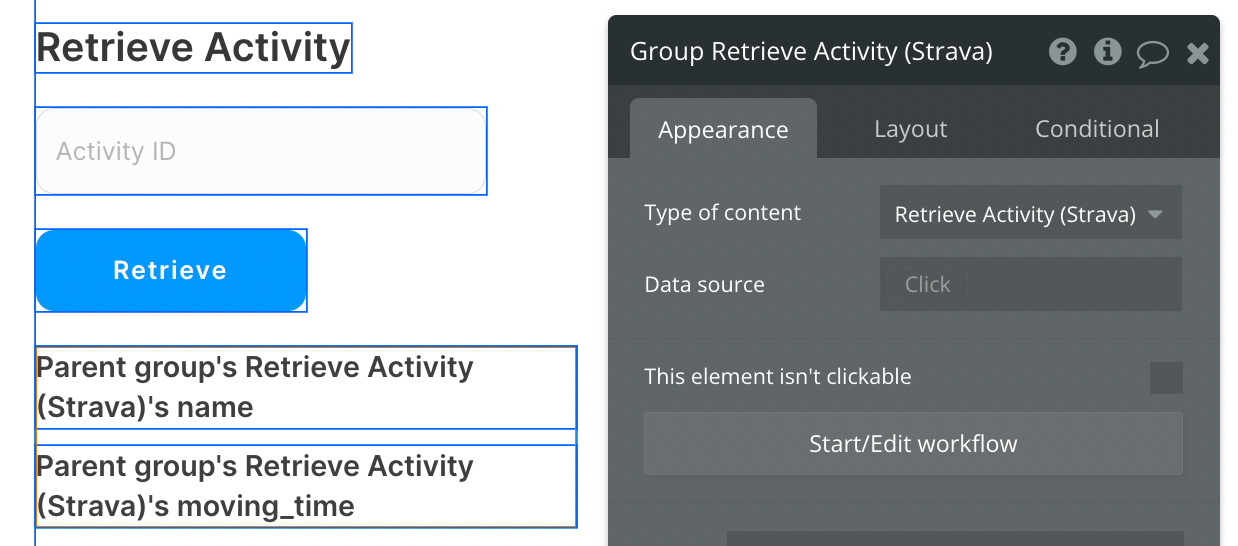Select the Retrieve Activity heading text
This screenshot has width=1238, height=546.
pos(194,48)
